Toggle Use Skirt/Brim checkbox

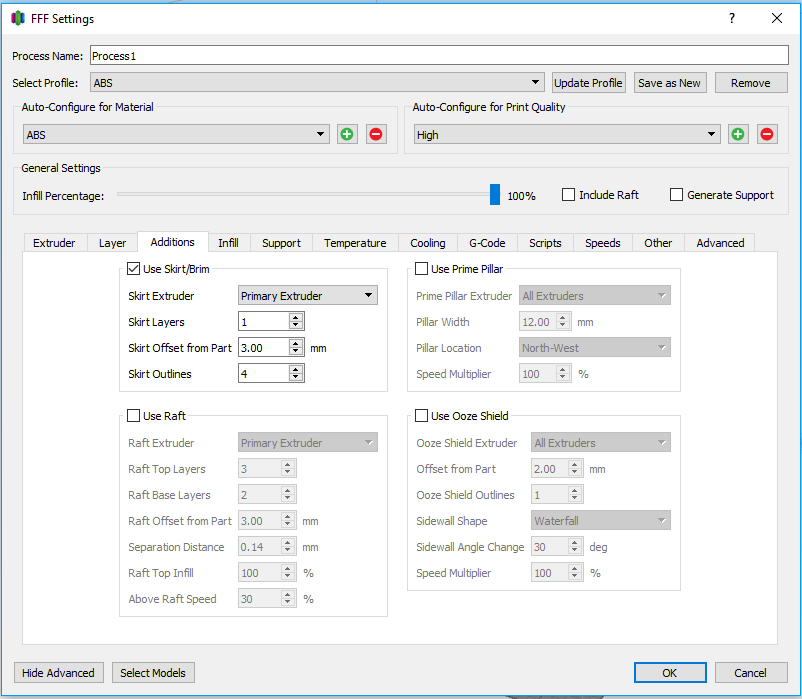coord(133,269)
